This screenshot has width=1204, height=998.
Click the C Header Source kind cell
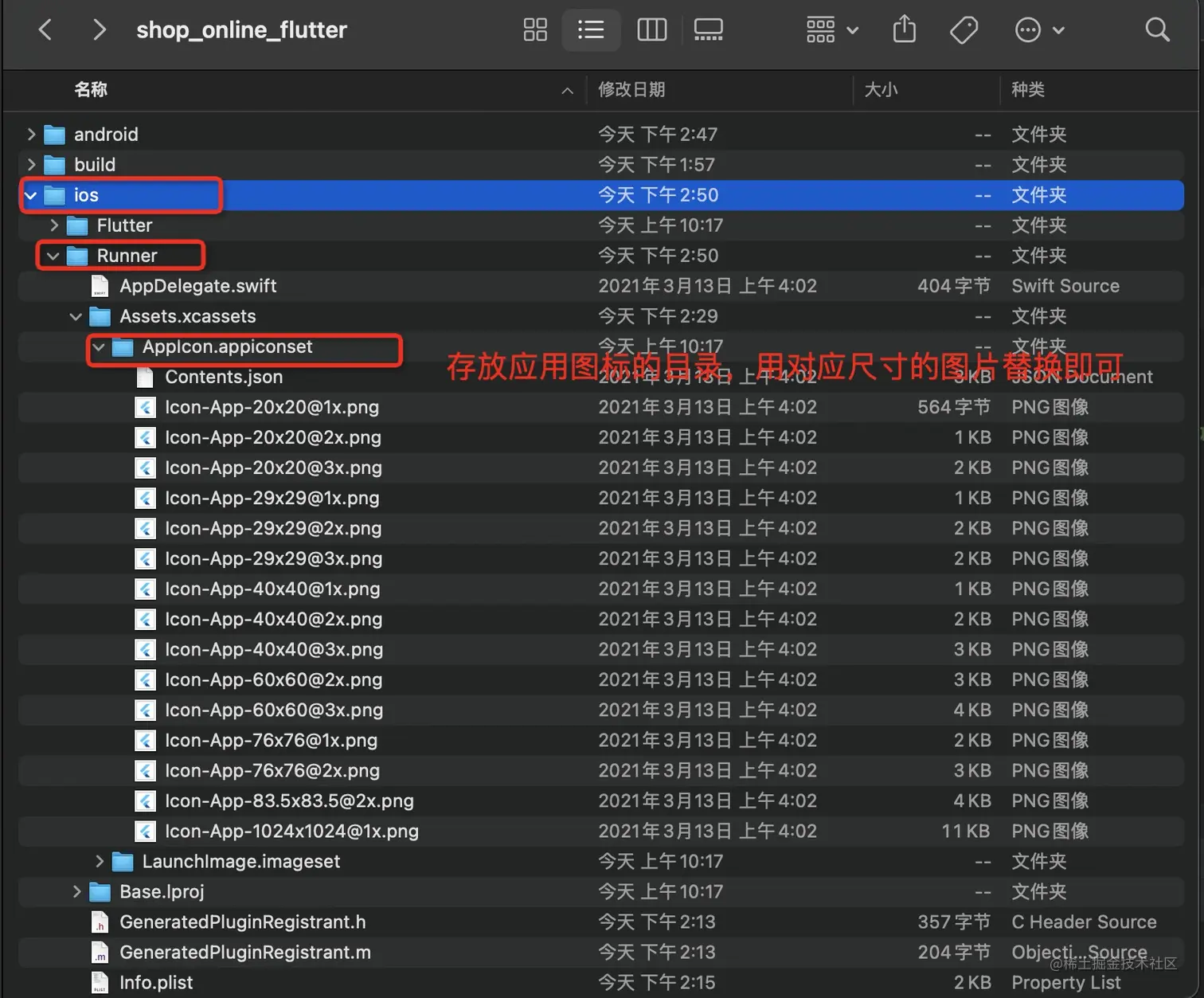(1084, 922)
